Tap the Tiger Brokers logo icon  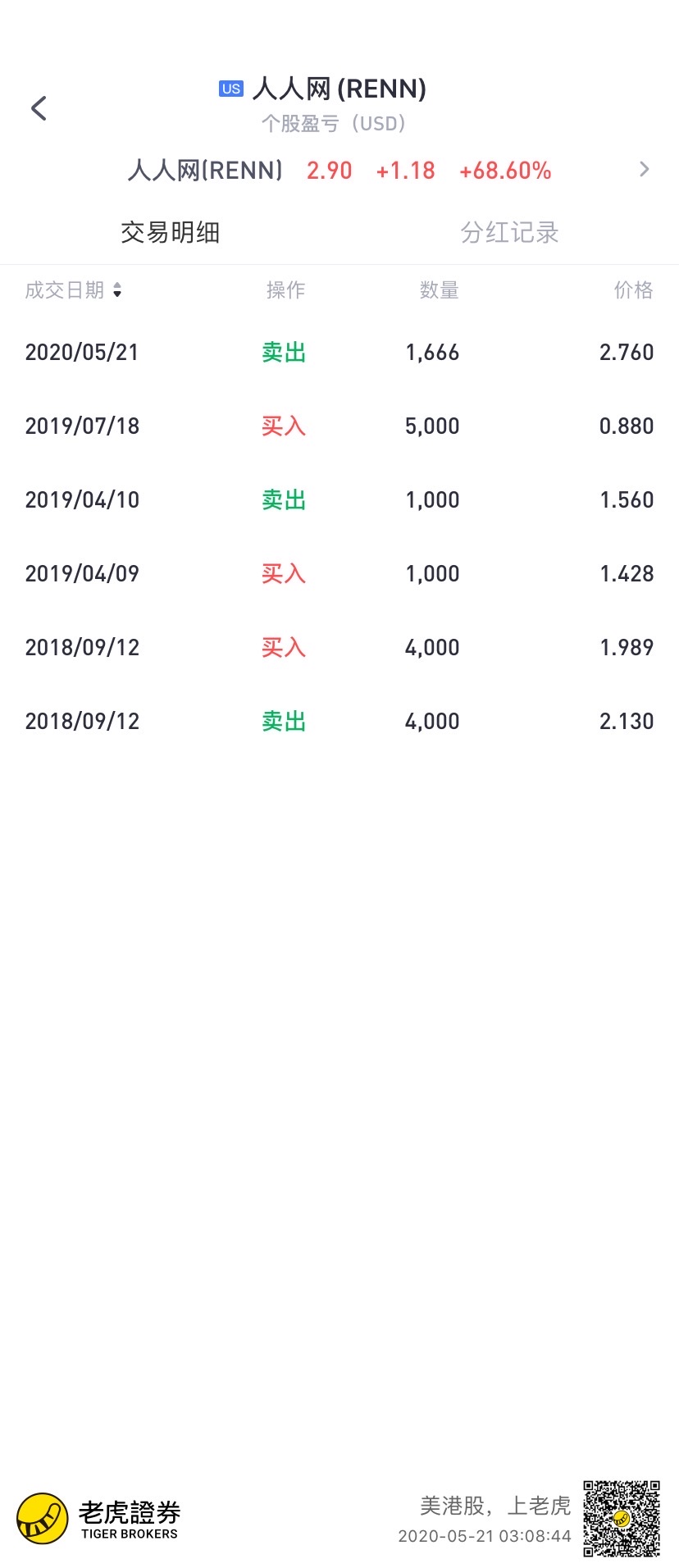(x=43, y=1519)
